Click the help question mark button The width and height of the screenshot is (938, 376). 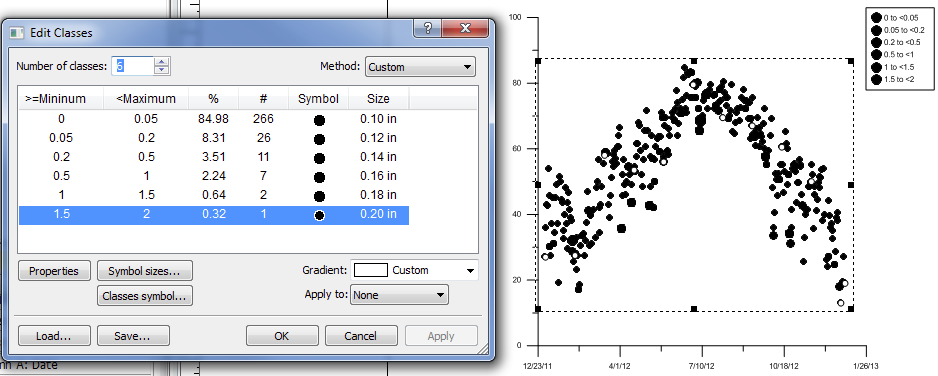coord(428,29)
